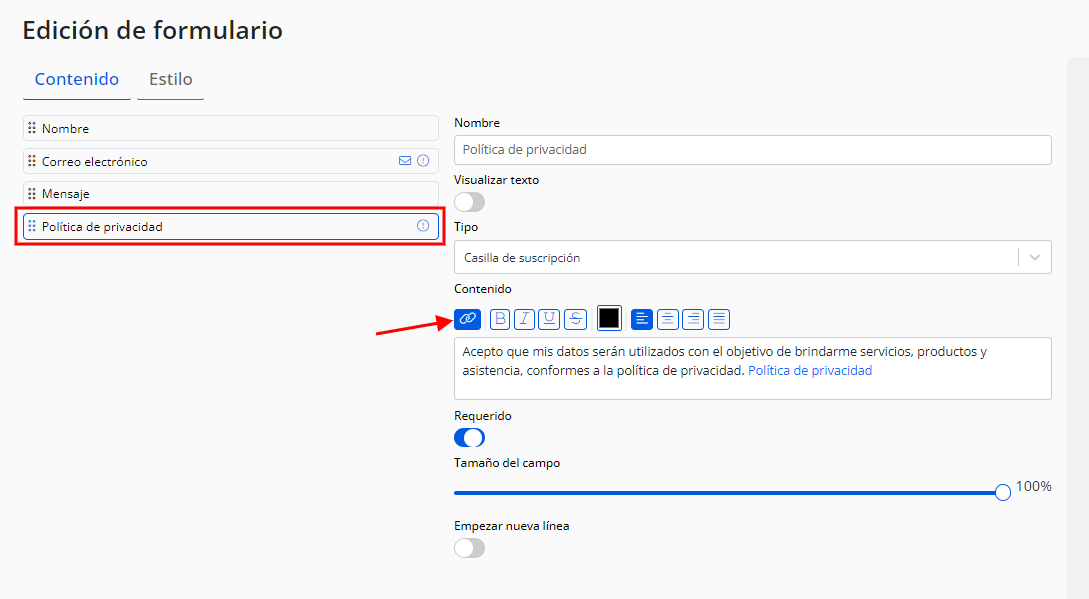
Task: Center-align the content text
Action: coord(667,319)
